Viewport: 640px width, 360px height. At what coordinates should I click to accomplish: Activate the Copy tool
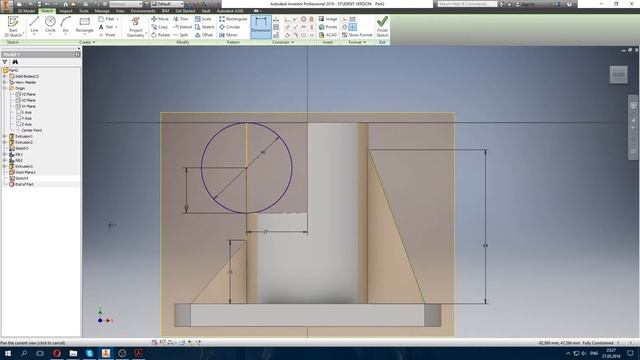[x=160, y=27]
